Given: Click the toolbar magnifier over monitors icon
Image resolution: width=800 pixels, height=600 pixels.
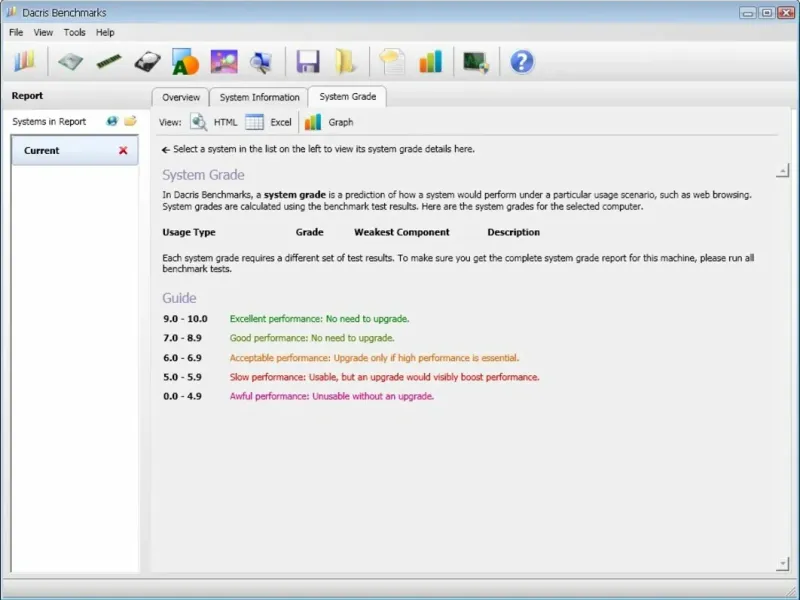Looking at the screenshot, I should (261, 62).
